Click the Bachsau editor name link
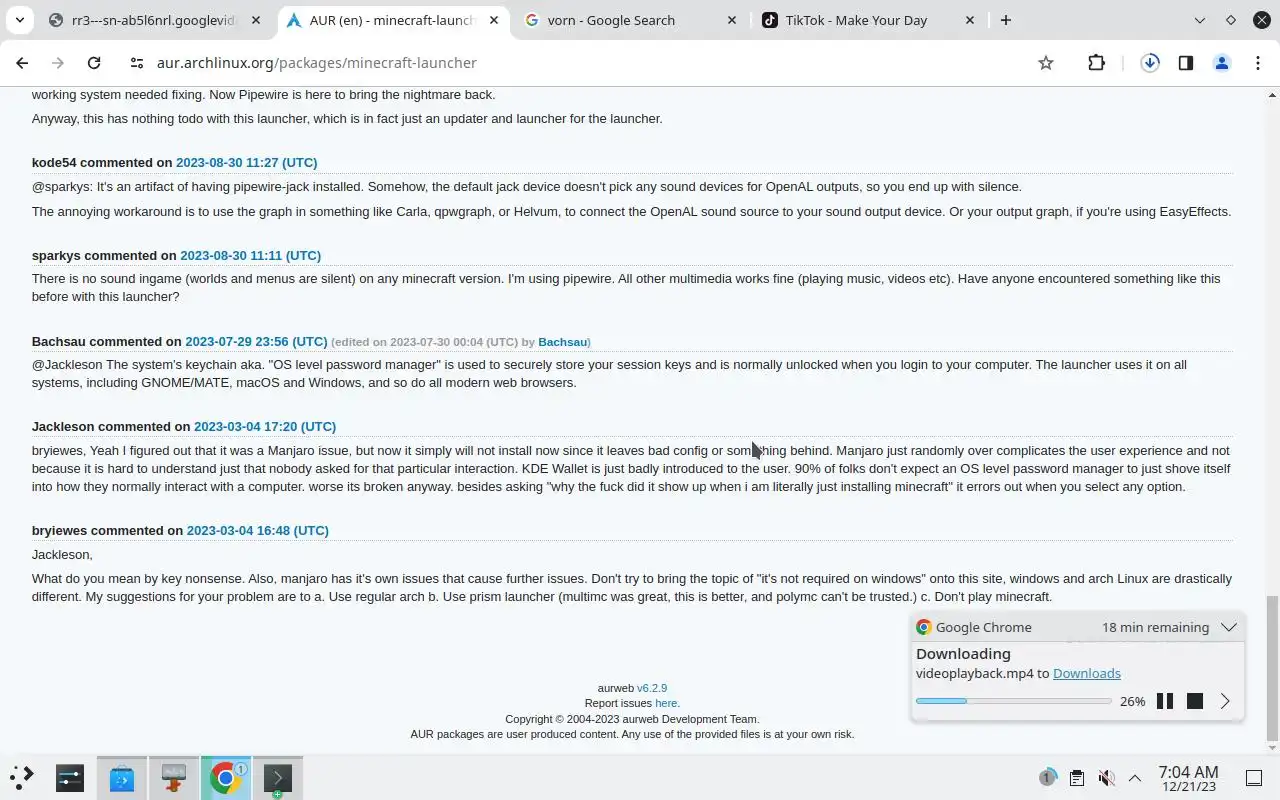This screenshot has height=800, width=1280. pyautogui.click(x=562, y=342)
